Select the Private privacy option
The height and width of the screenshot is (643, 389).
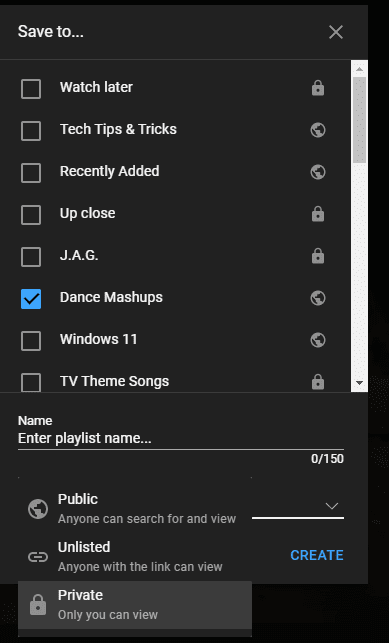[135, 605]
